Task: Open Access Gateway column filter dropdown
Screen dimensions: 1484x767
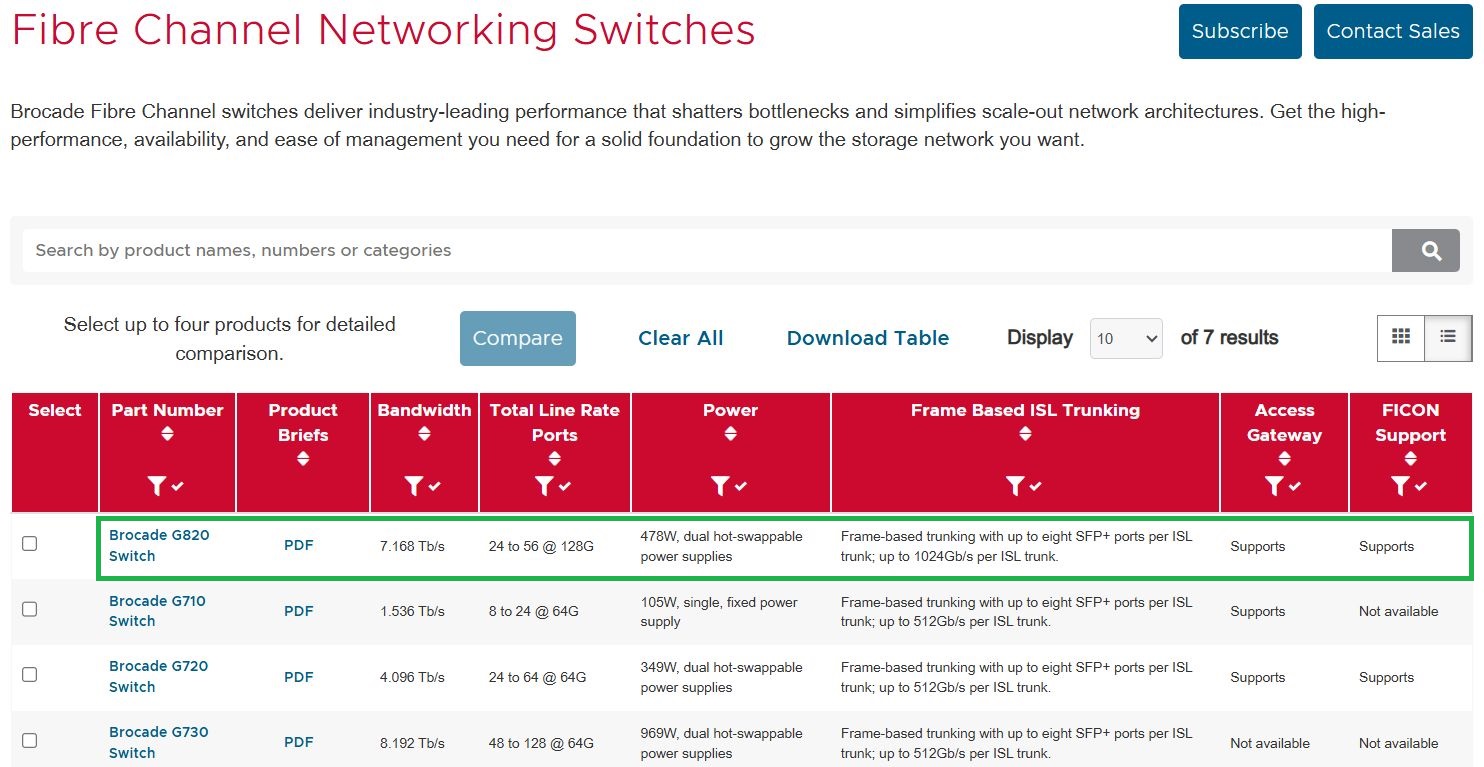Action: point(1274,486)
